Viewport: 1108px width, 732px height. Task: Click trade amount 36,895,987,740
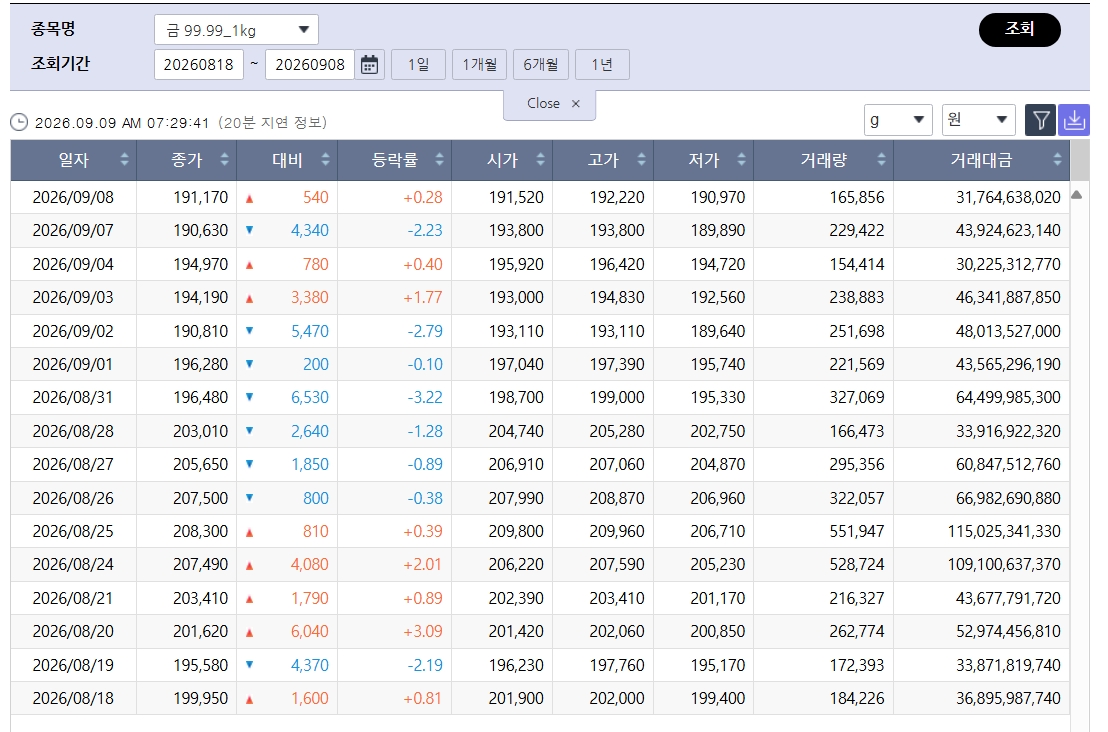point(1008,699)
